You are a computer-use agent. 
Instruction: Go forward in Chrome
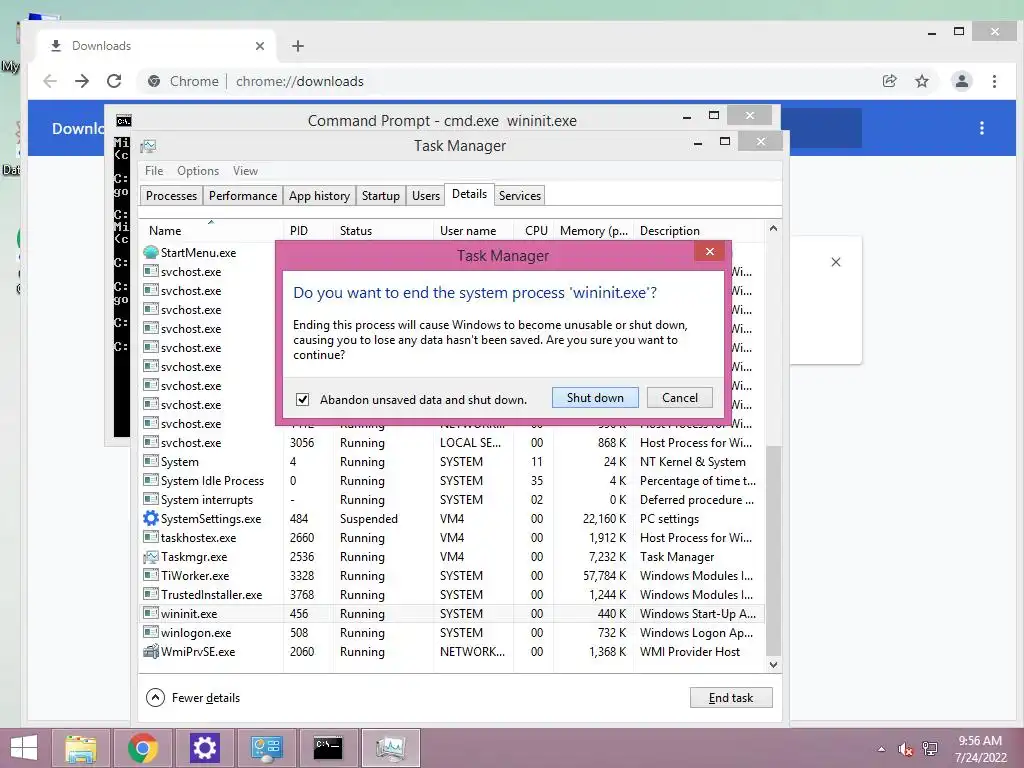click(x=82, y=81)
